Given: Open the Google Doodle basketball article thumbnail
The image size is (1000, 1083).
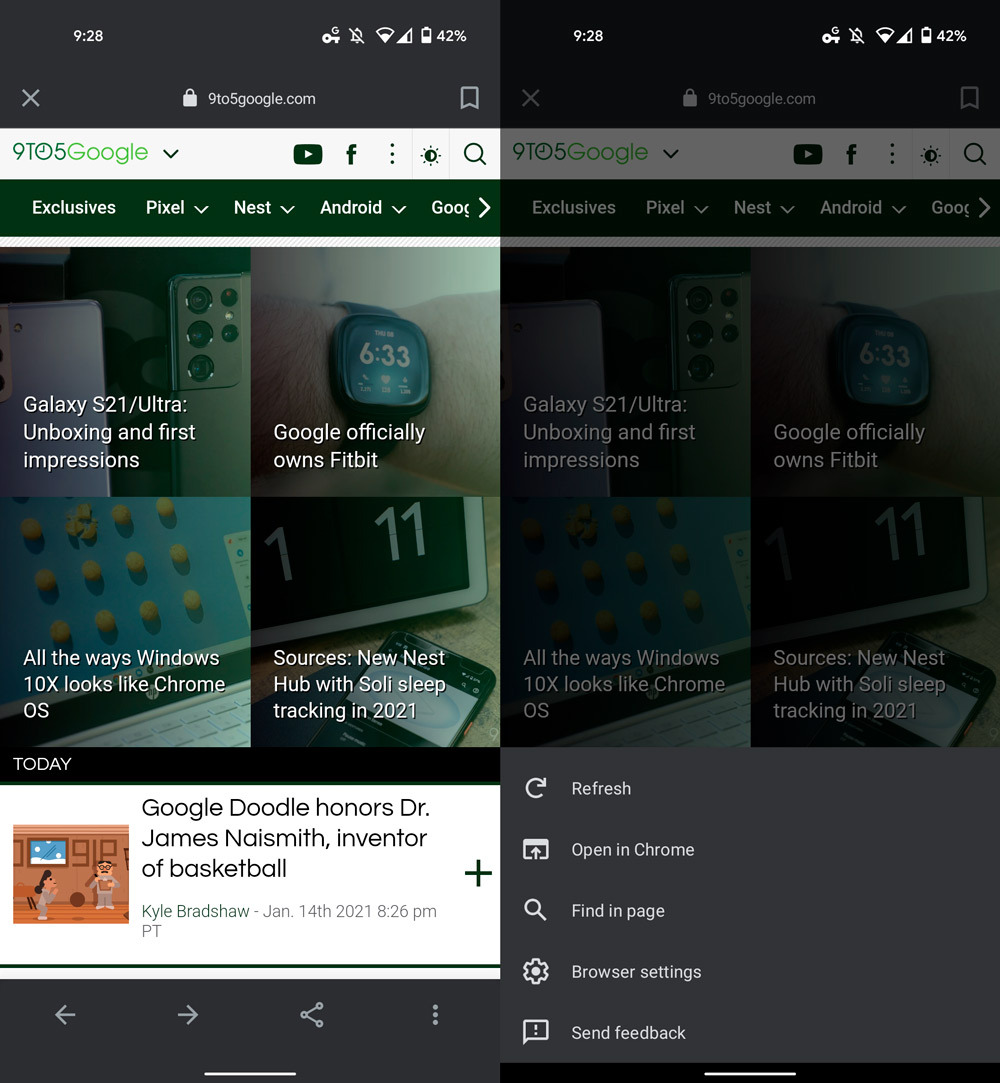Looking at the screenshot, I should [x=71, y=873].
